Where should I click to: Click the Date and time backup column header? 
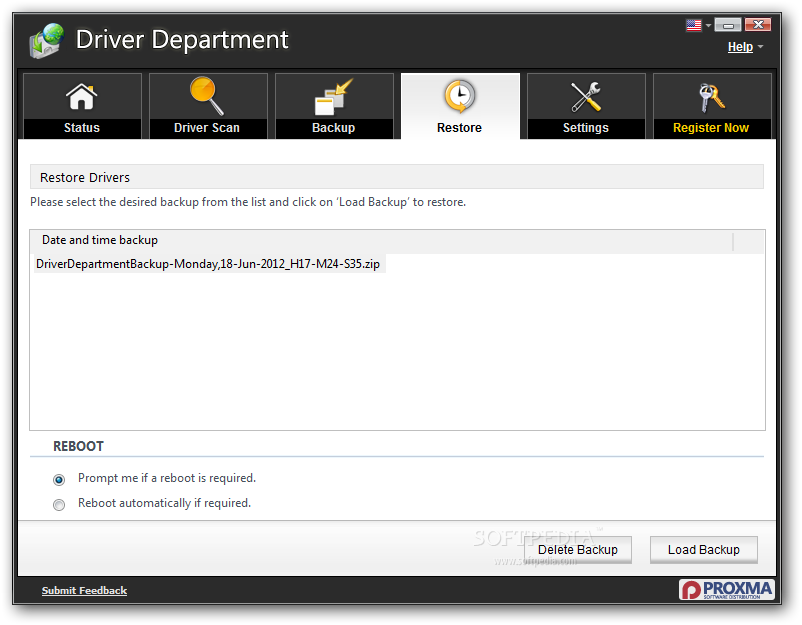381,240
